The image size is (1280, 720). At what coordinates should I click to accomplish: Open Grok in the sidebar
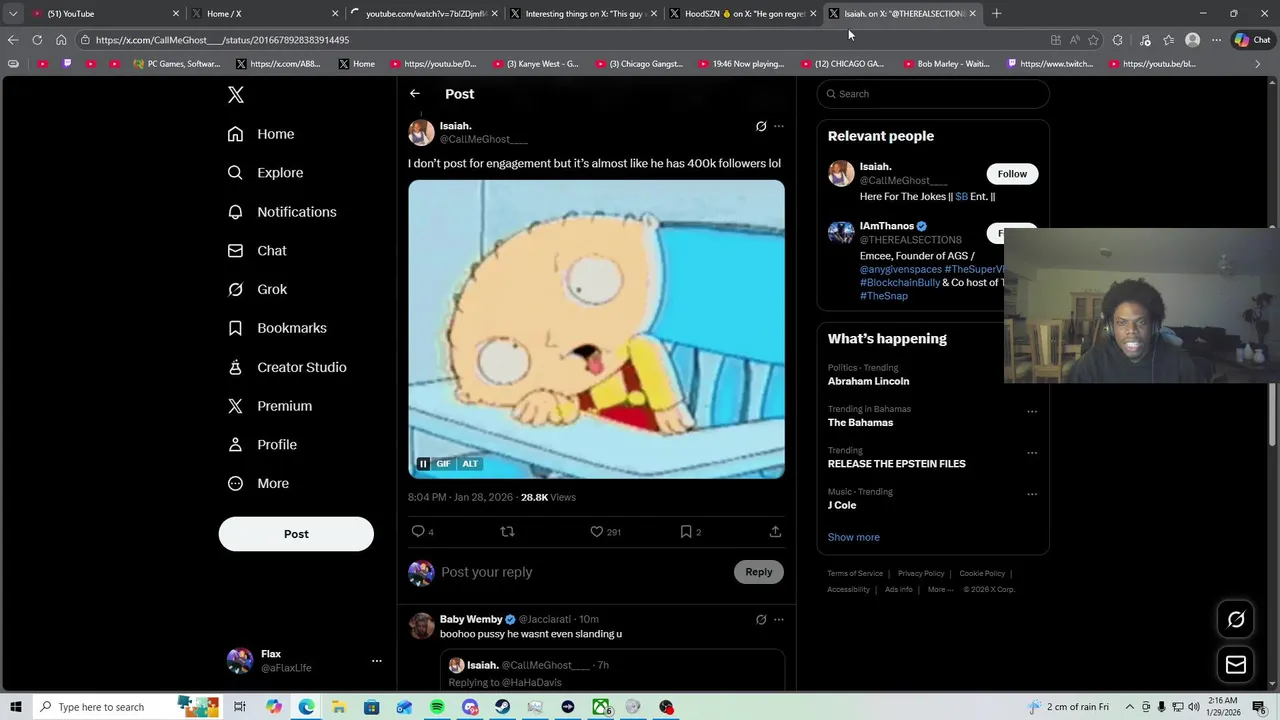(257, 290)
